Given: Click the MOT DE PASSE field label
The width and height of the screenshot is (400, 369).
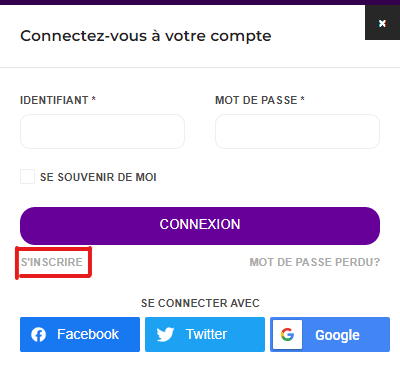Looking at the screenshot, I should coord(256,100).
